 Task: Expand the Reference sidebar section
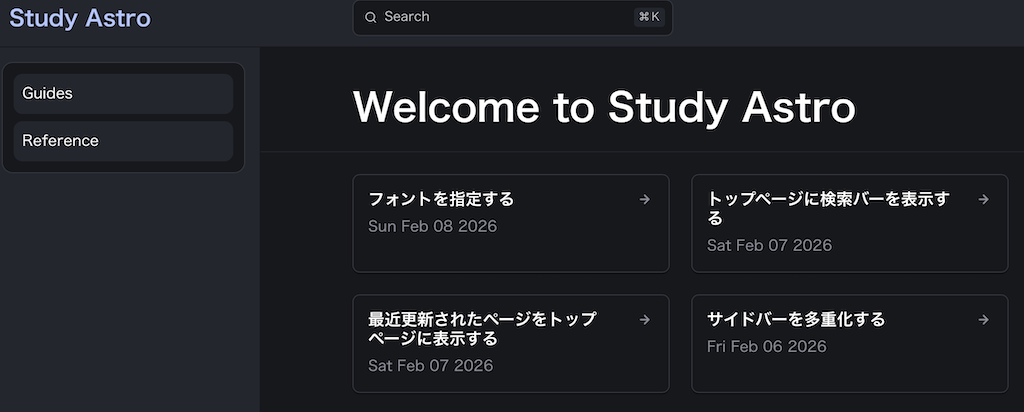point(123,141)
